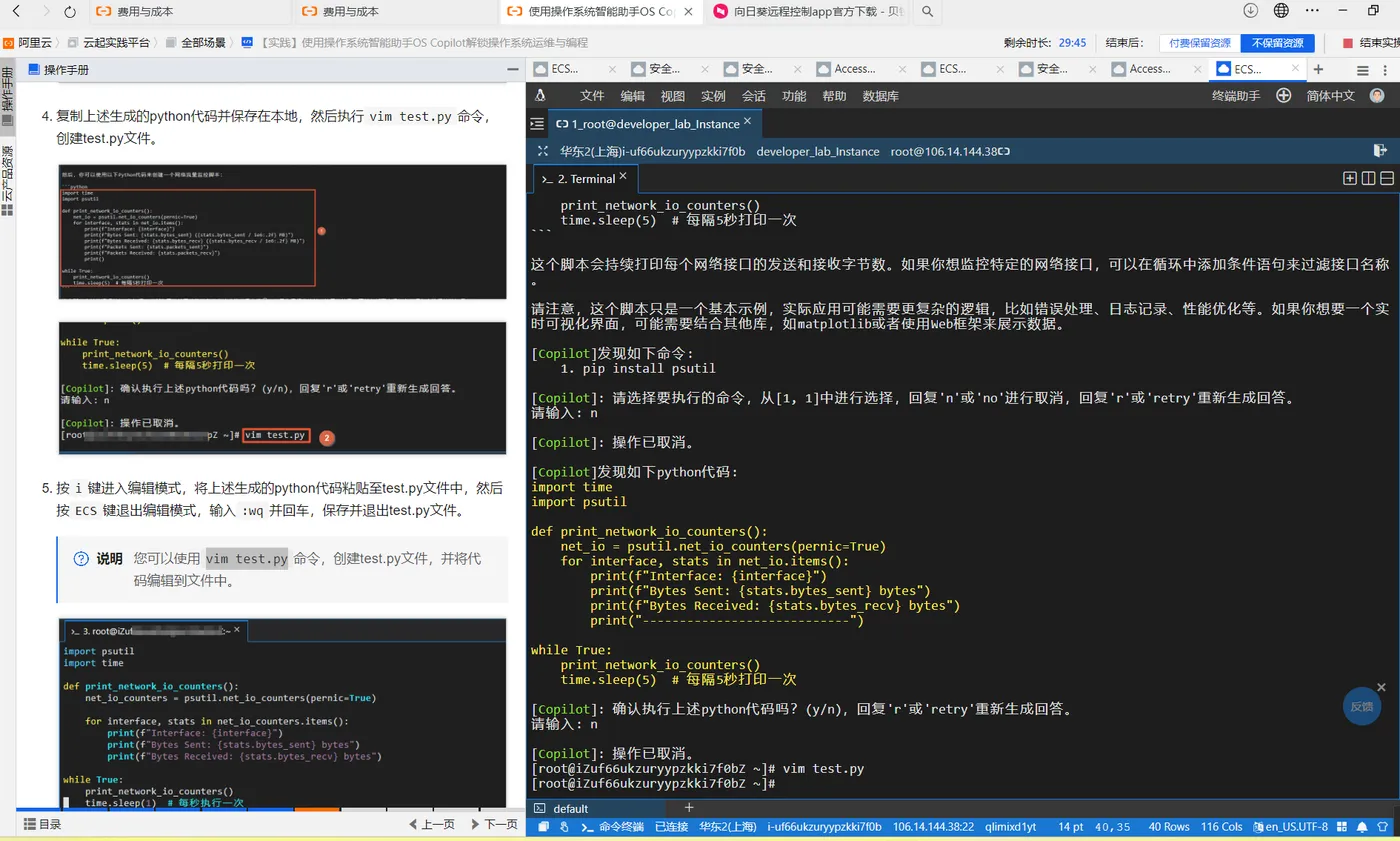Image resolution: width=1400 pixels, height=841 pixels.
Task: Open the 视图 menu
Action: coord(673,96)
